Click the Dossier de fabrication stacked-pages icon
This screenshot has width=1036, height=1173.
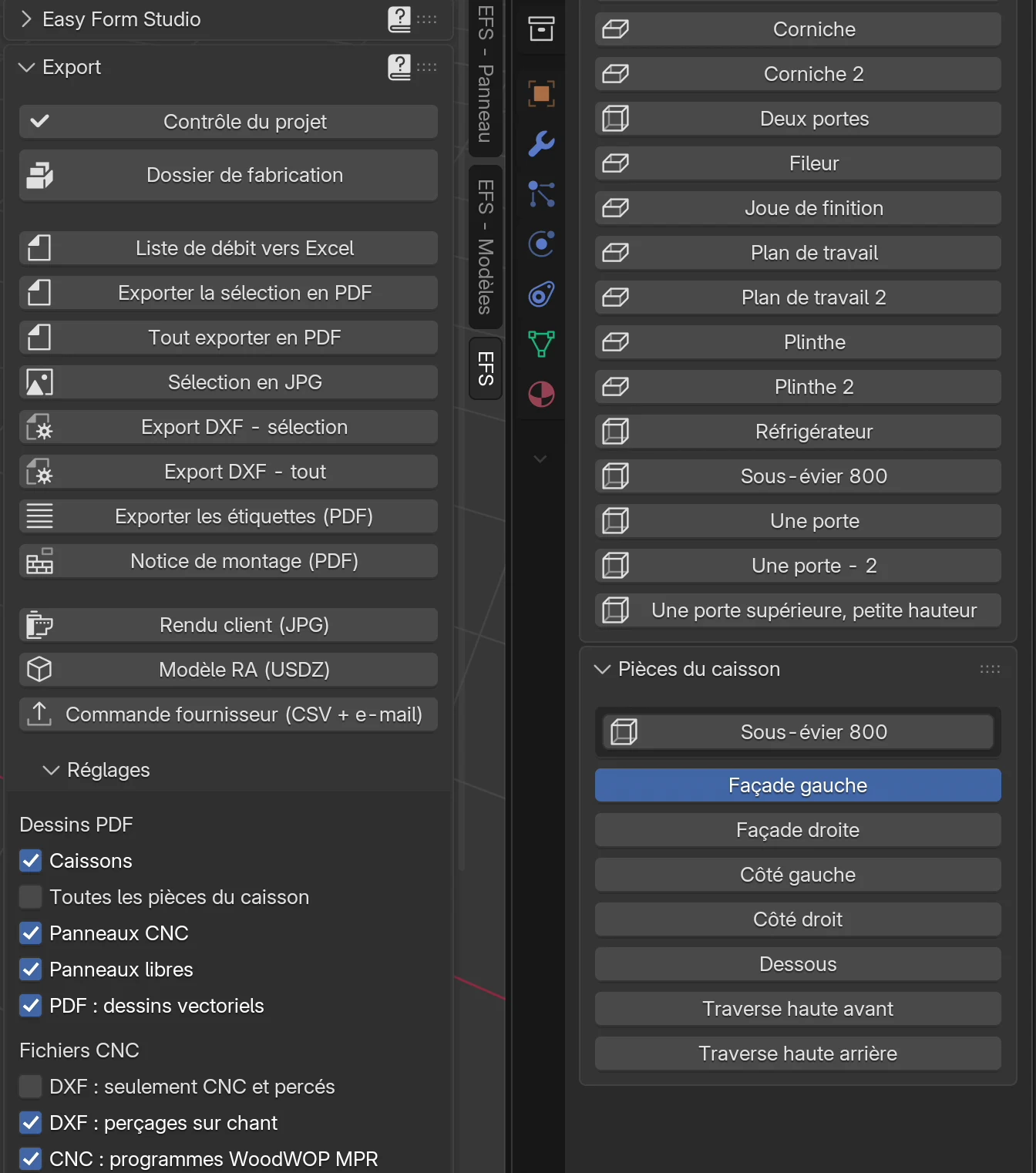click(39, 176)
